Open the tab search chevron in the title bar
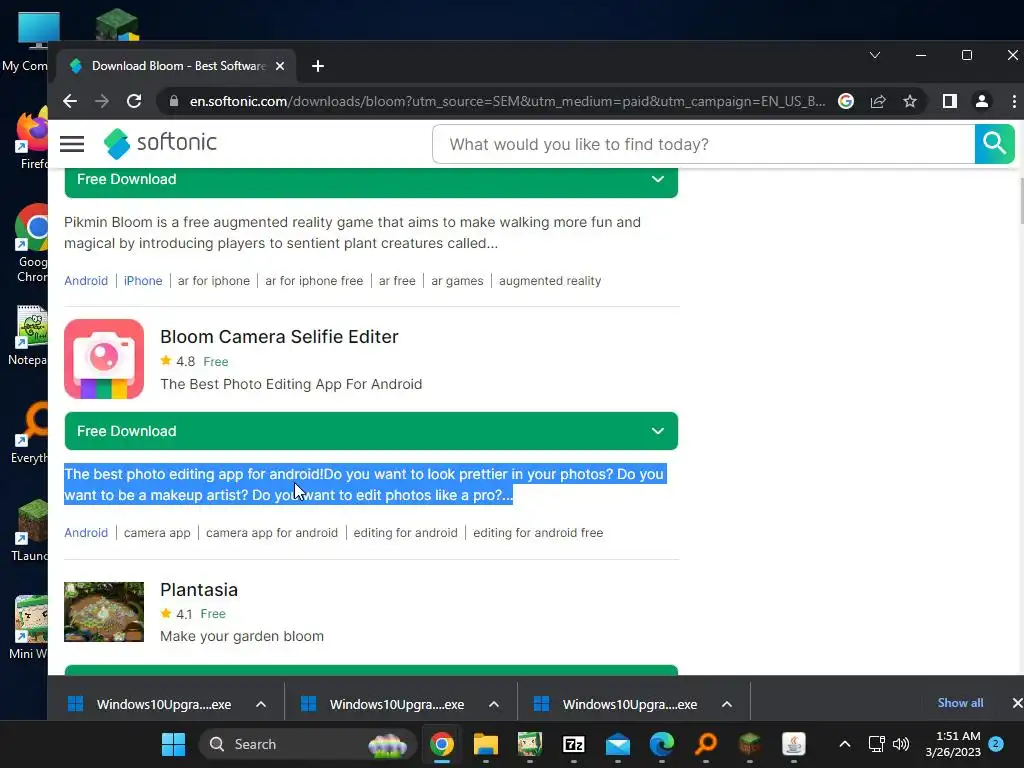 (875, 56)
